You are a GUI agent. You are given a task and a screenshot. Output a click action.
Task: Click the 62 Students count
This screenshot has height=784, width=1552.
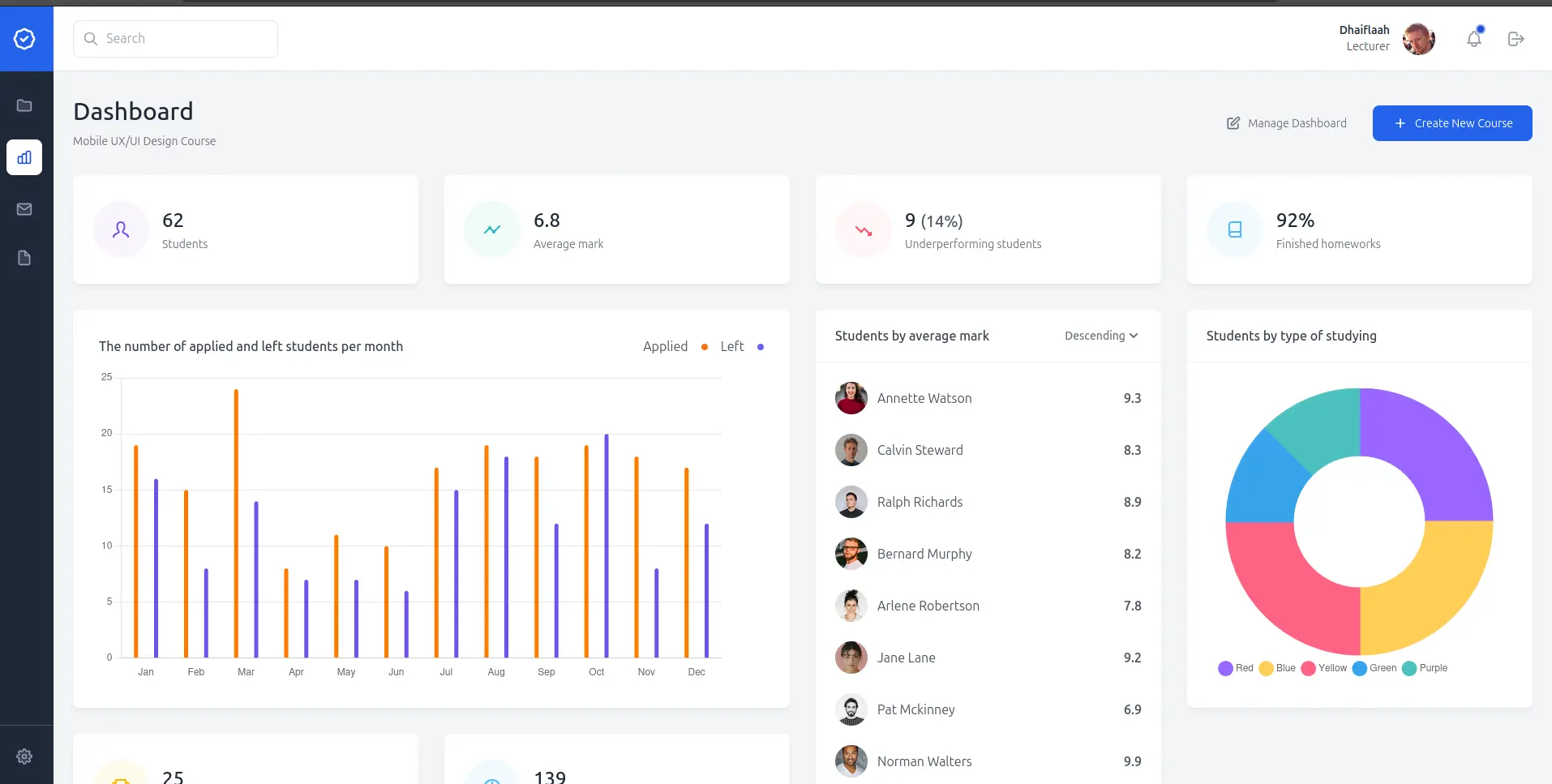click(x=173, y=221)
